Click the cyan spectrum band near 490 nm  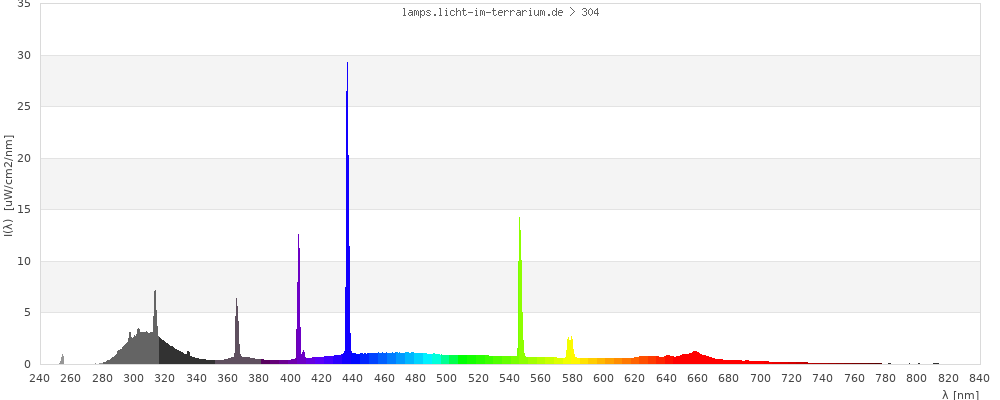point(431,358)
